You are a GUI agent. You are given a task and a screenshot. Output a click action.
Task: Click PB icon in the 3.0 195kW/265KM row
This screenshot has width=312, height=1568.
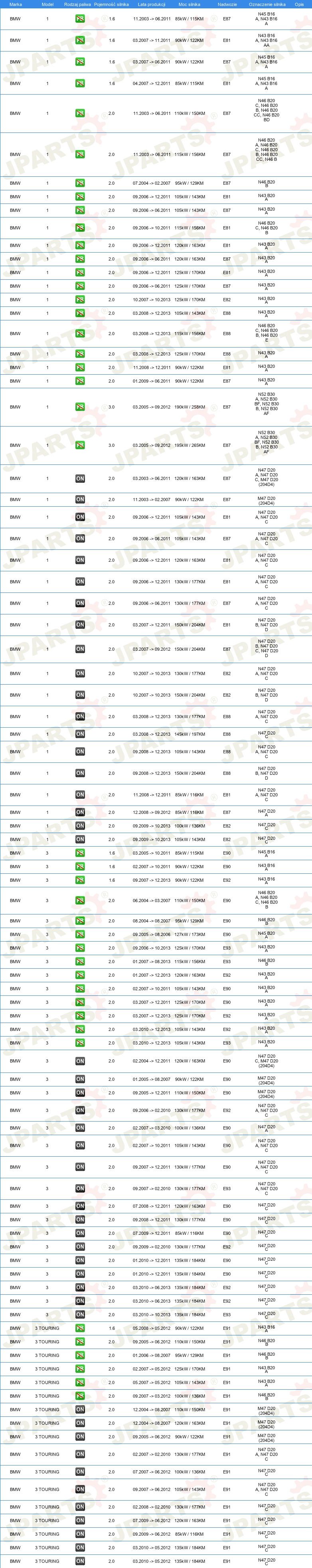tap(80, 445)
